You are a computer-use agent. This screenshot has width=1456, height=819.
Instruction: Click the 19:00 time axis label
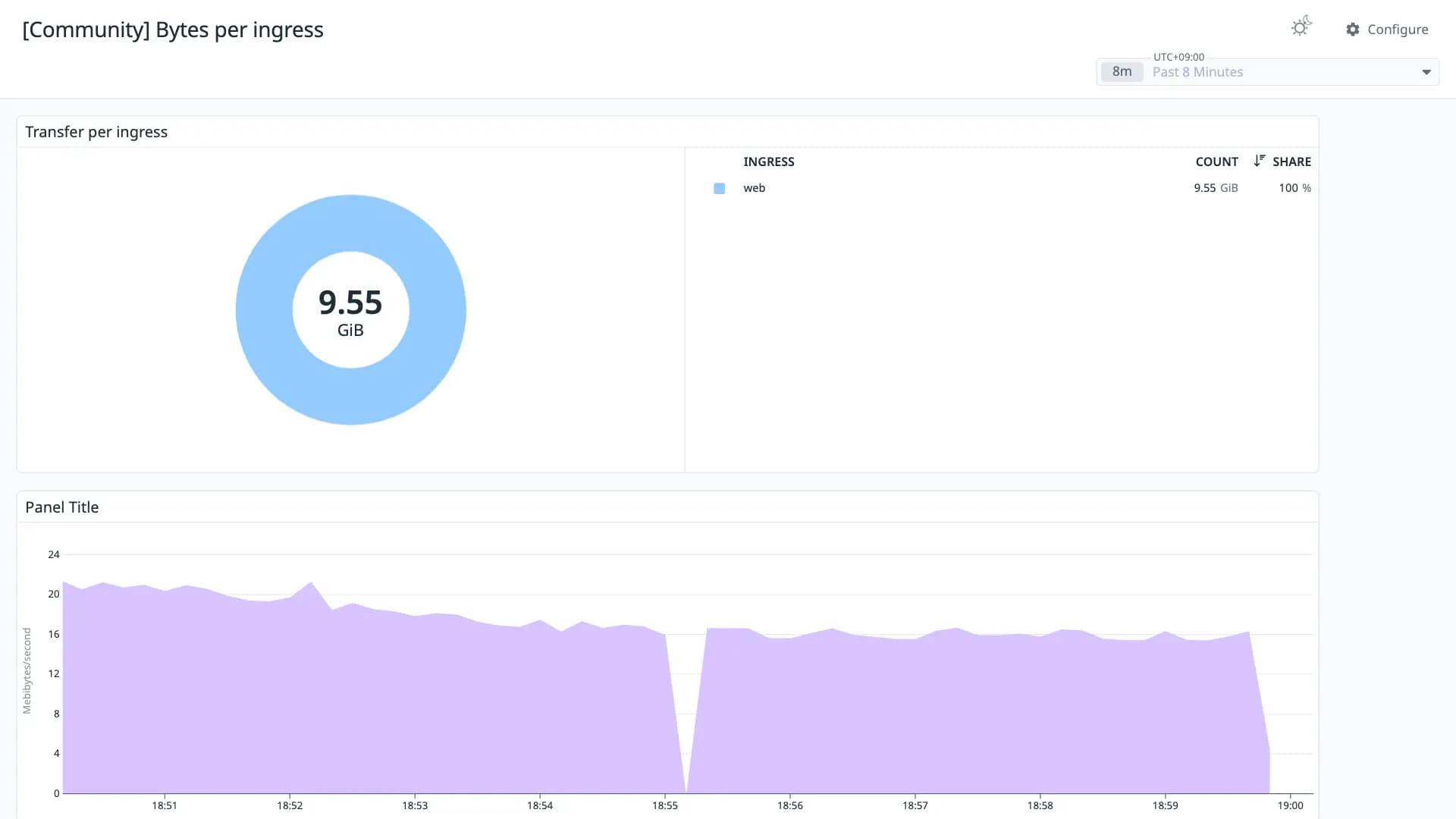point(1291,805)
